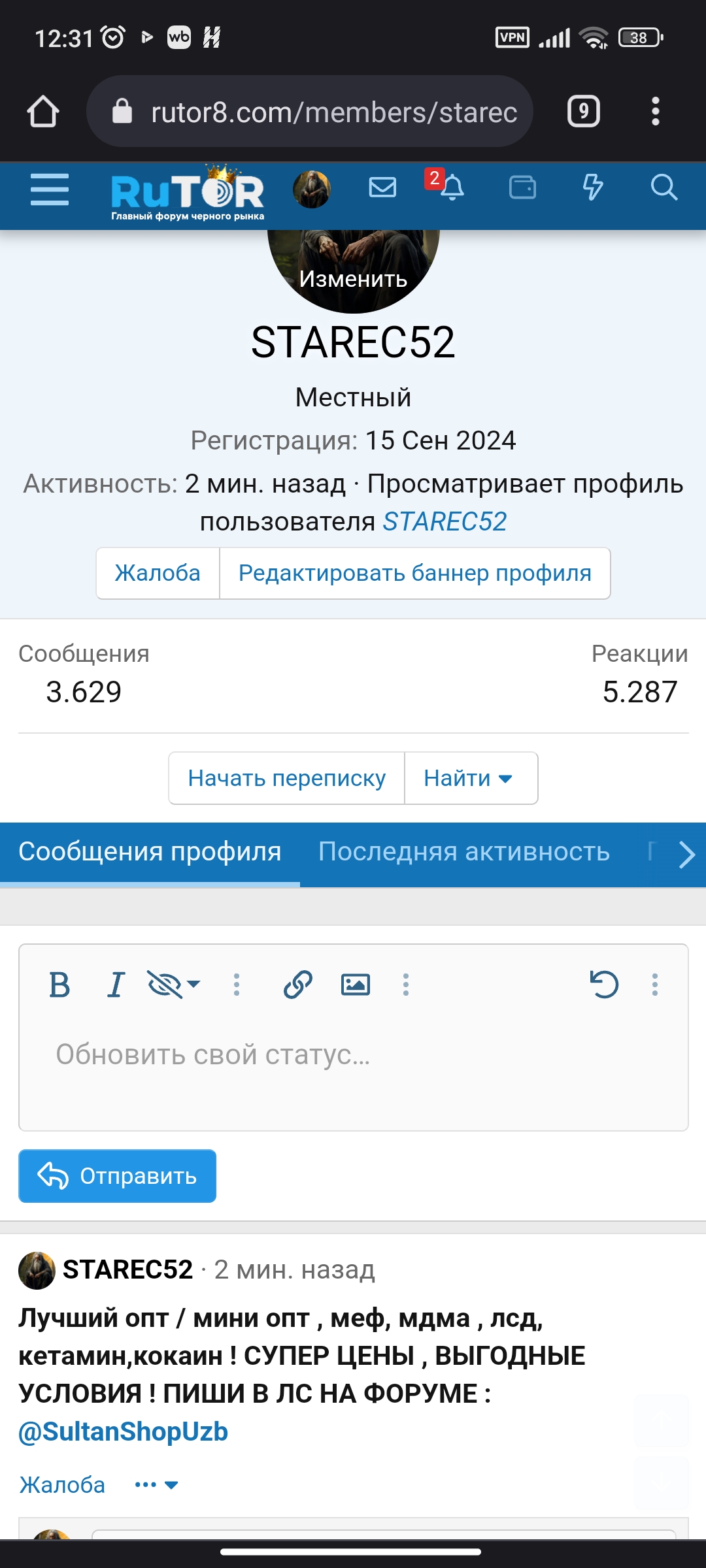Open the hamburger navigation menu
The height and width of the screenshot is (1568, 706).
(50, 189)
